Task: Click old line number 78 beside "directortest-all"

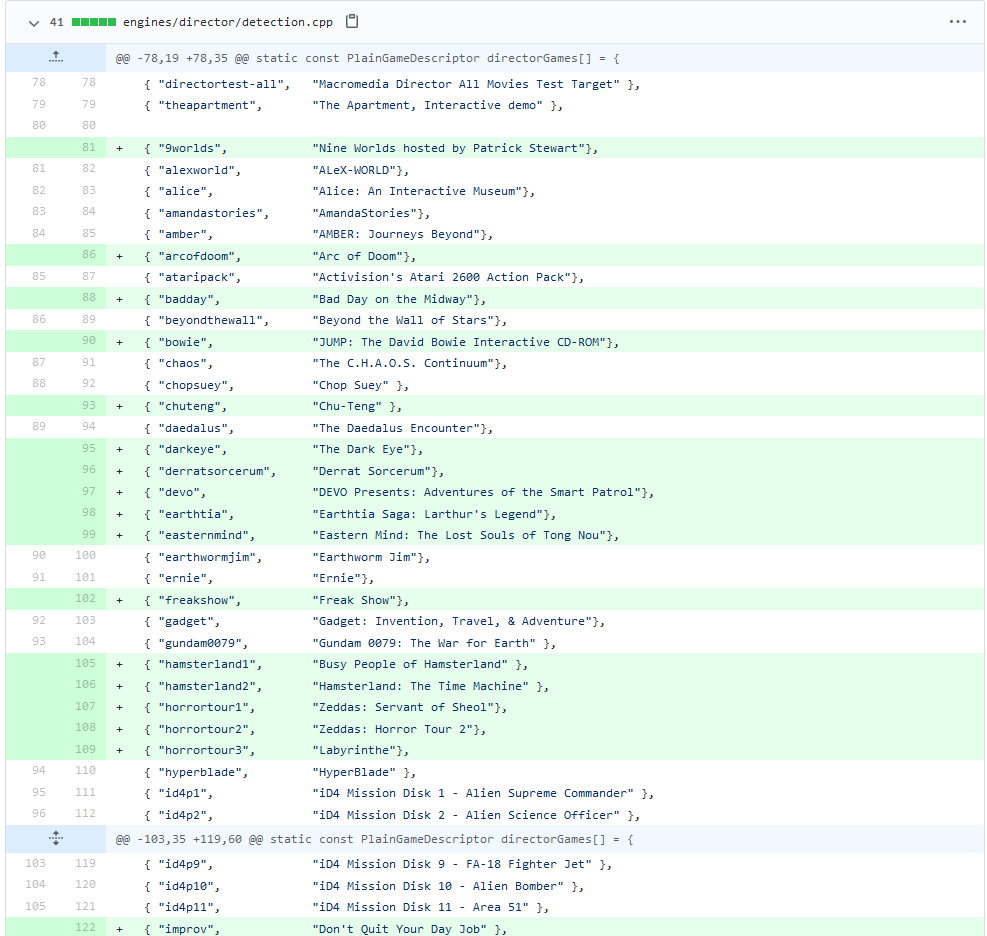Action: pos(39,82)
